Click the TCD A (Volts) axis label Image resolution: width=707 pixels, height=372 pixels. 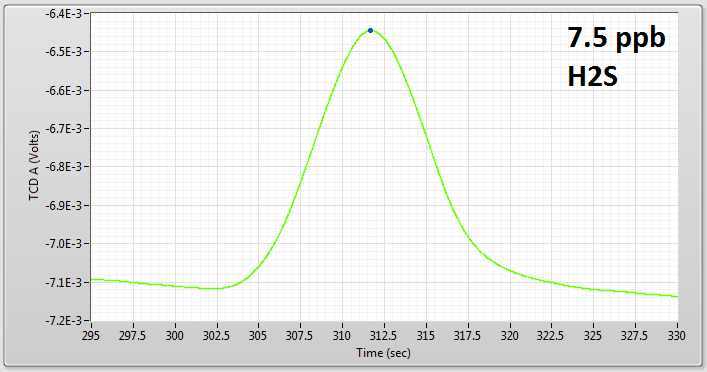(x=34, y=166)
